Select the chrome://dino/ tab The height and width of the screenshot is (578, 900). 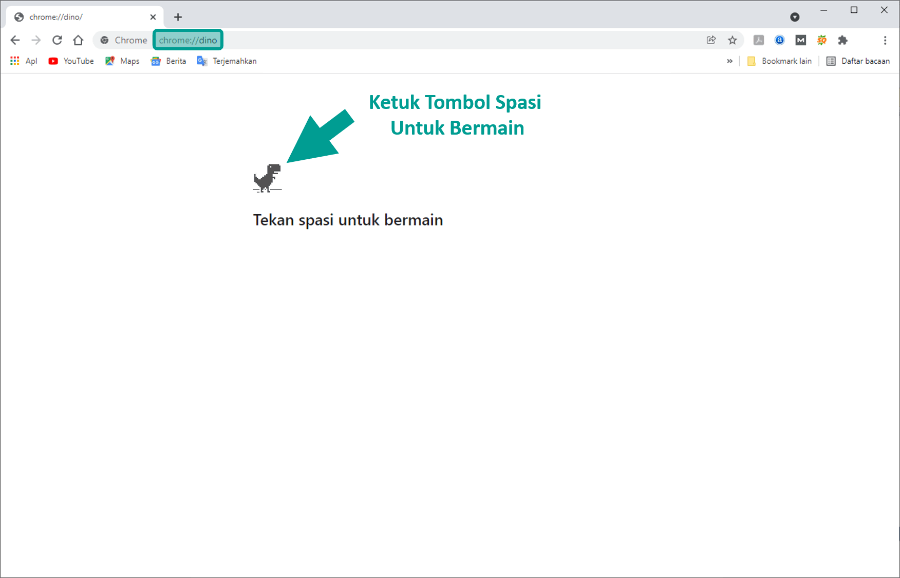(85, 17)
